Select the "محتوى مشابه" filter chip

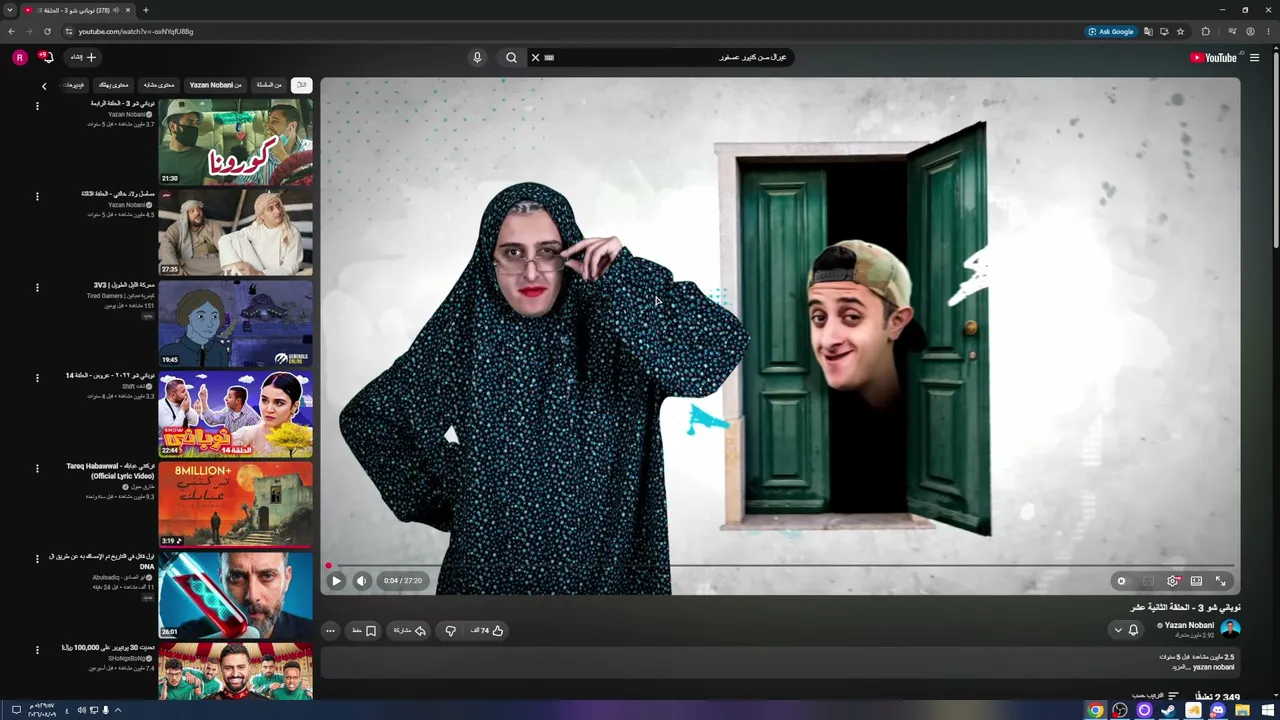pos(157,85)
